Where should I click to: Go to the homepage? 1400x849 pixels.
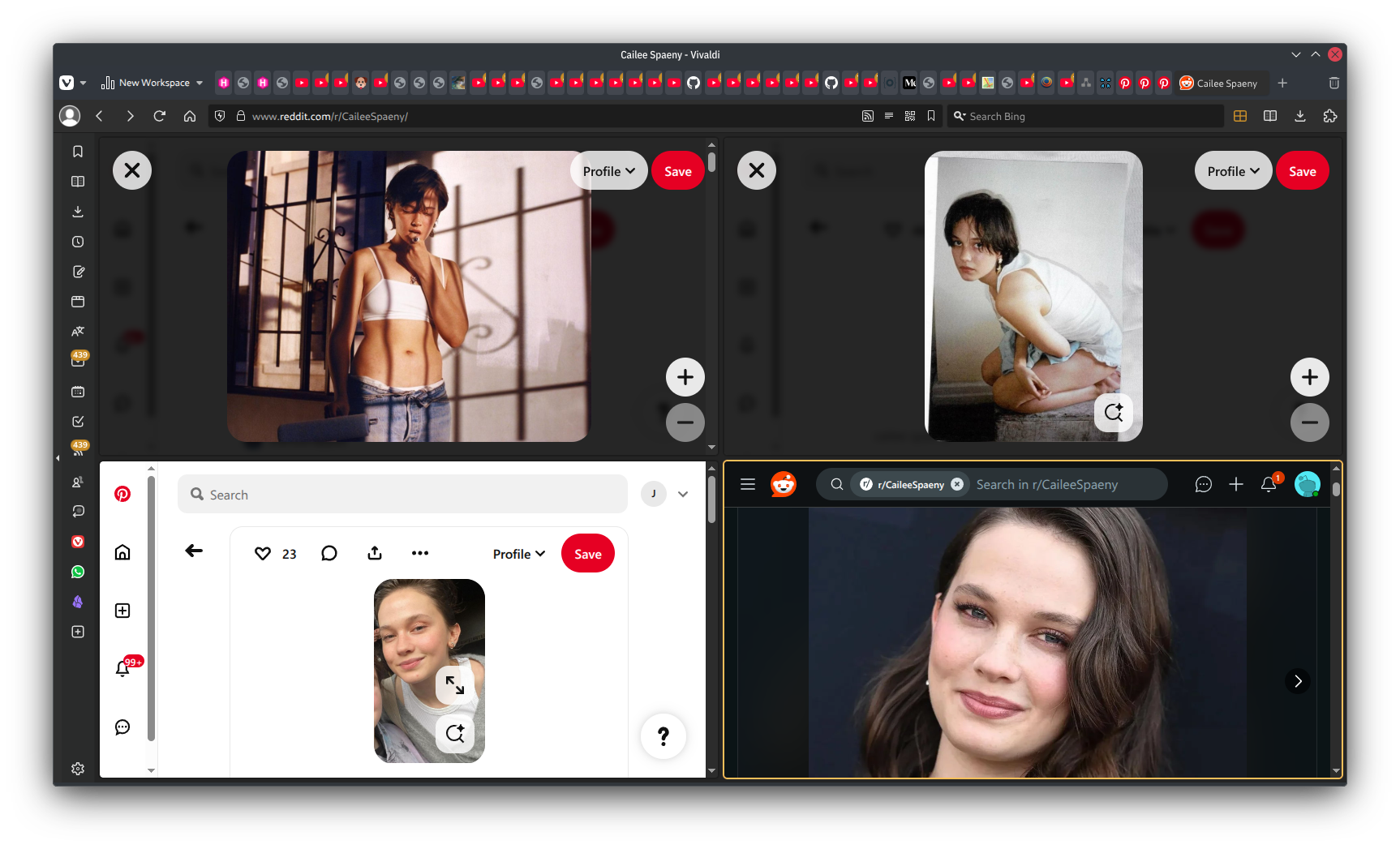(190, 116)
